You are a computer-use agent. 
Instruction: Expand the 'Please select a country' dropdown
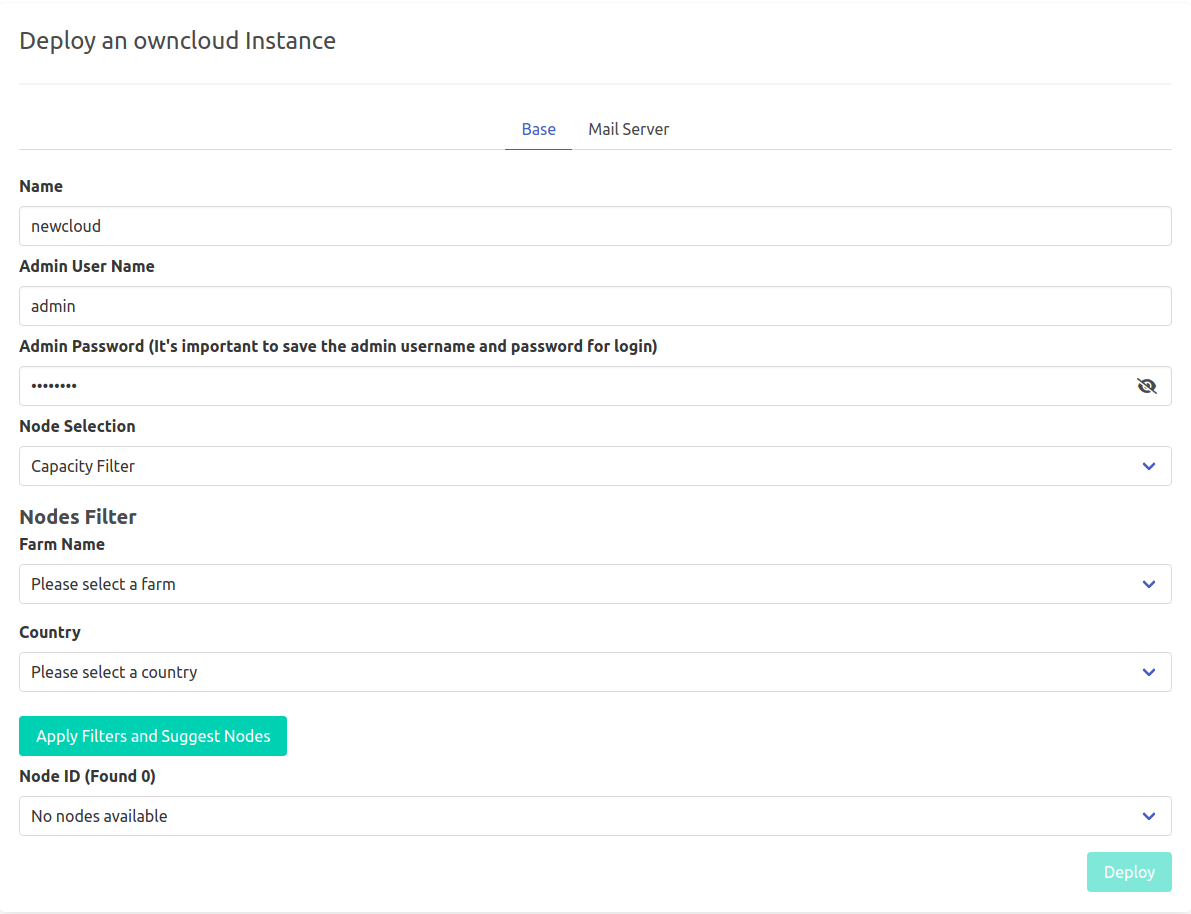[x=580, y=672]
